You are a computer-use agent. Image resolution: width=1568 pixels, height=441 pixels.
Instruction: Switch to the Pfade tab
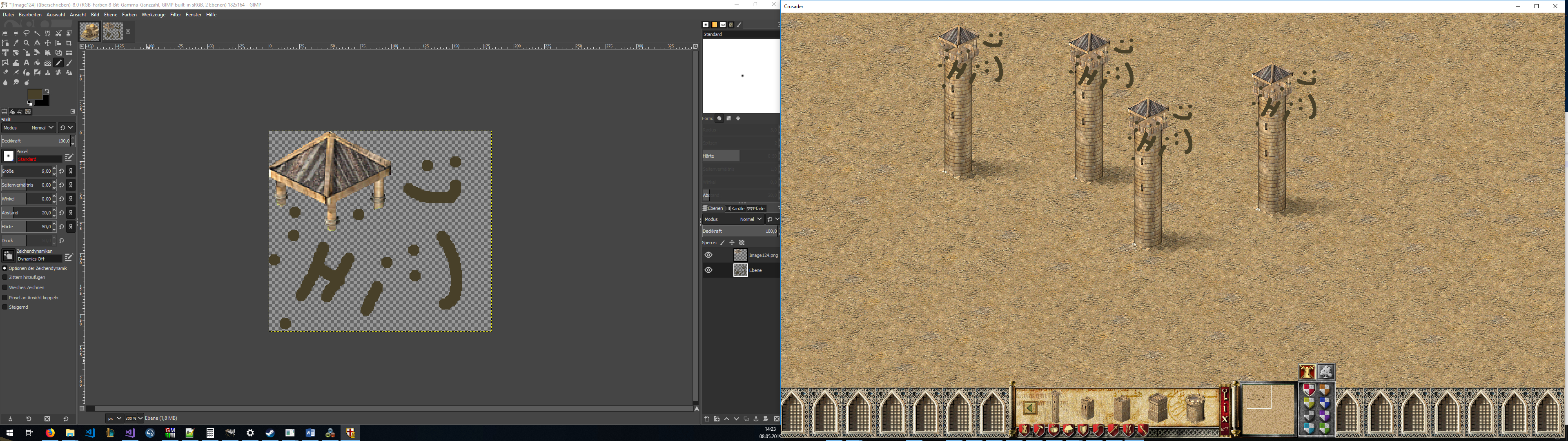756,208
